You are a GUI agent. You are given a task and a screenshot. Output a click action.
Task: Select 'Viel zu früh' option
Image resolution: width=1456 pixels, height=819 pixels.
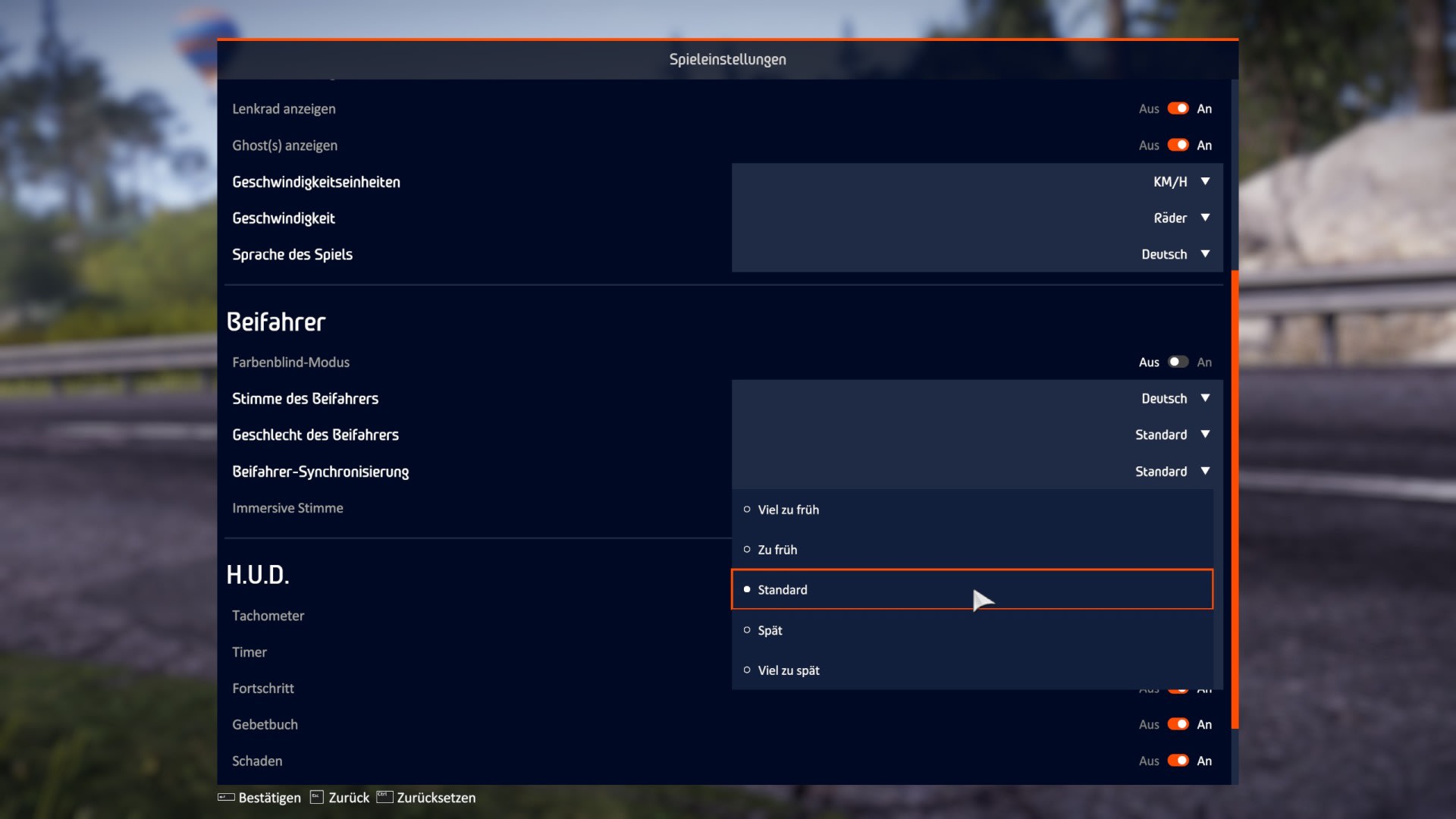pos(789,510)
